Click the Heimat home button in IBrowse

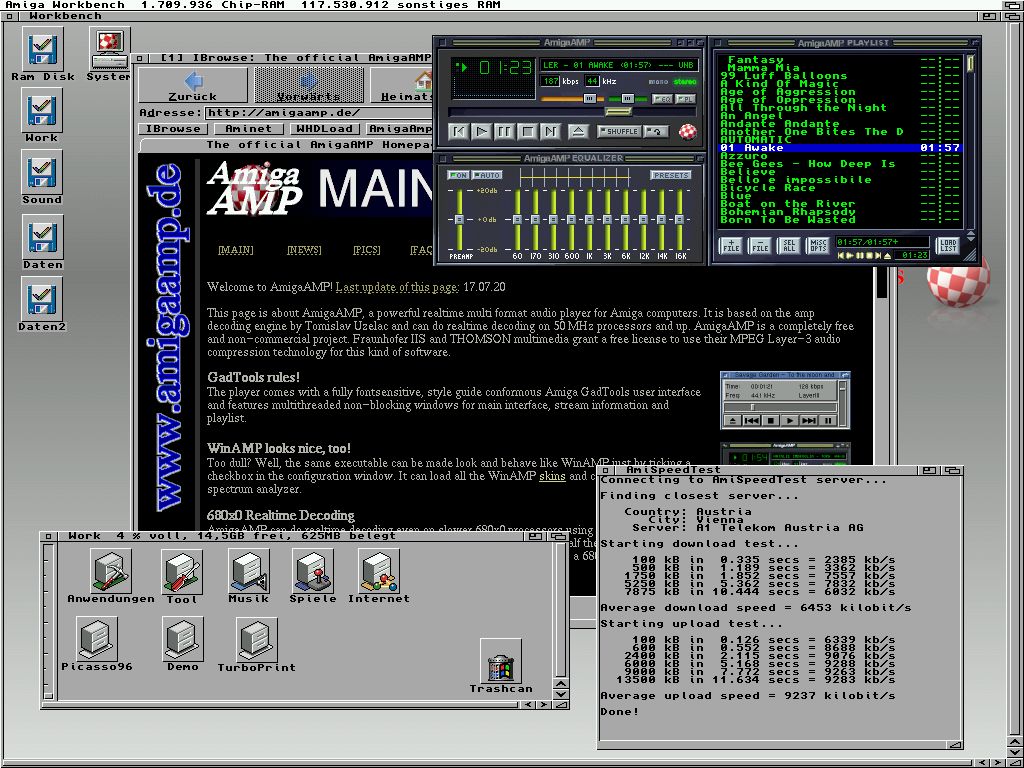(x=402, y=86)
